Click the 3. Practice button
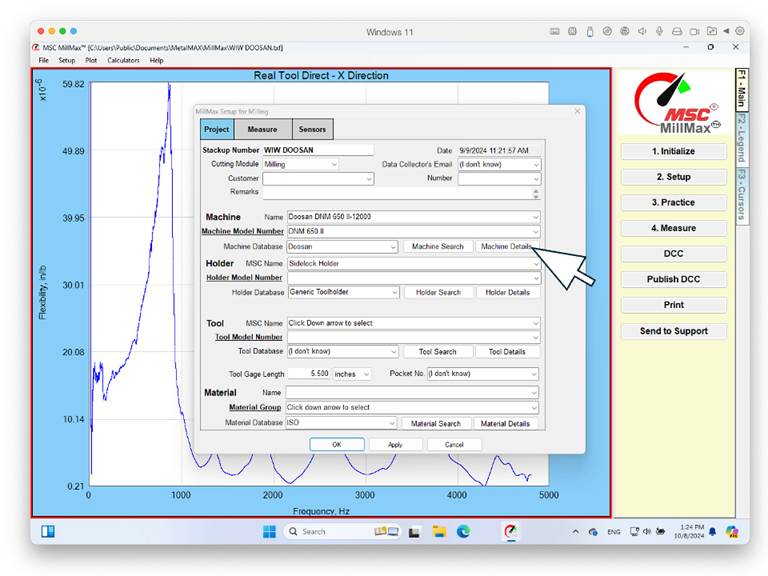 [x=673, y=202]
